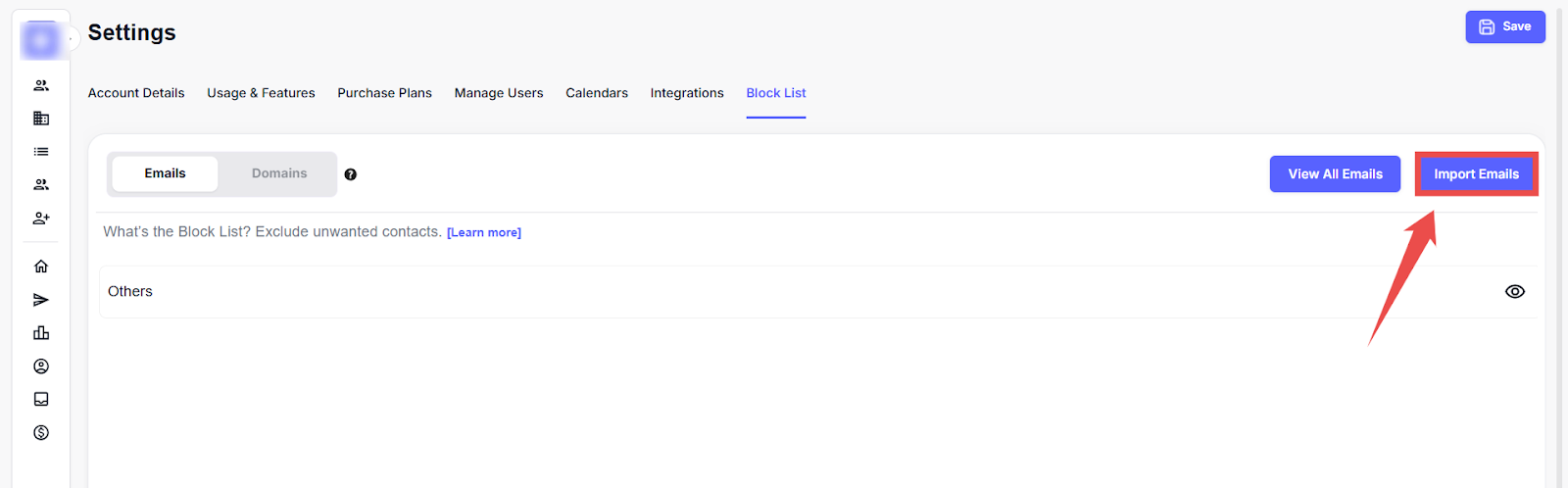Click the Import Emails button
The image size is (1568, 488).
coord(1476,174)
